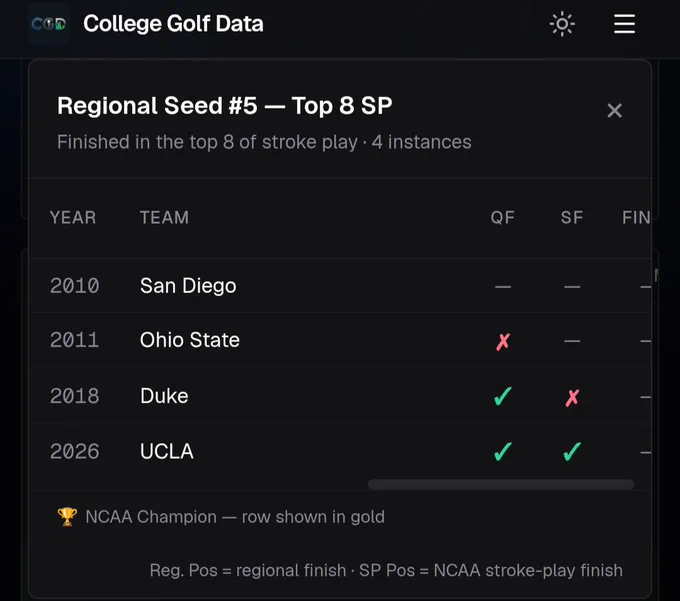Open the hamburger navigation menu

(x=624, y=24)
